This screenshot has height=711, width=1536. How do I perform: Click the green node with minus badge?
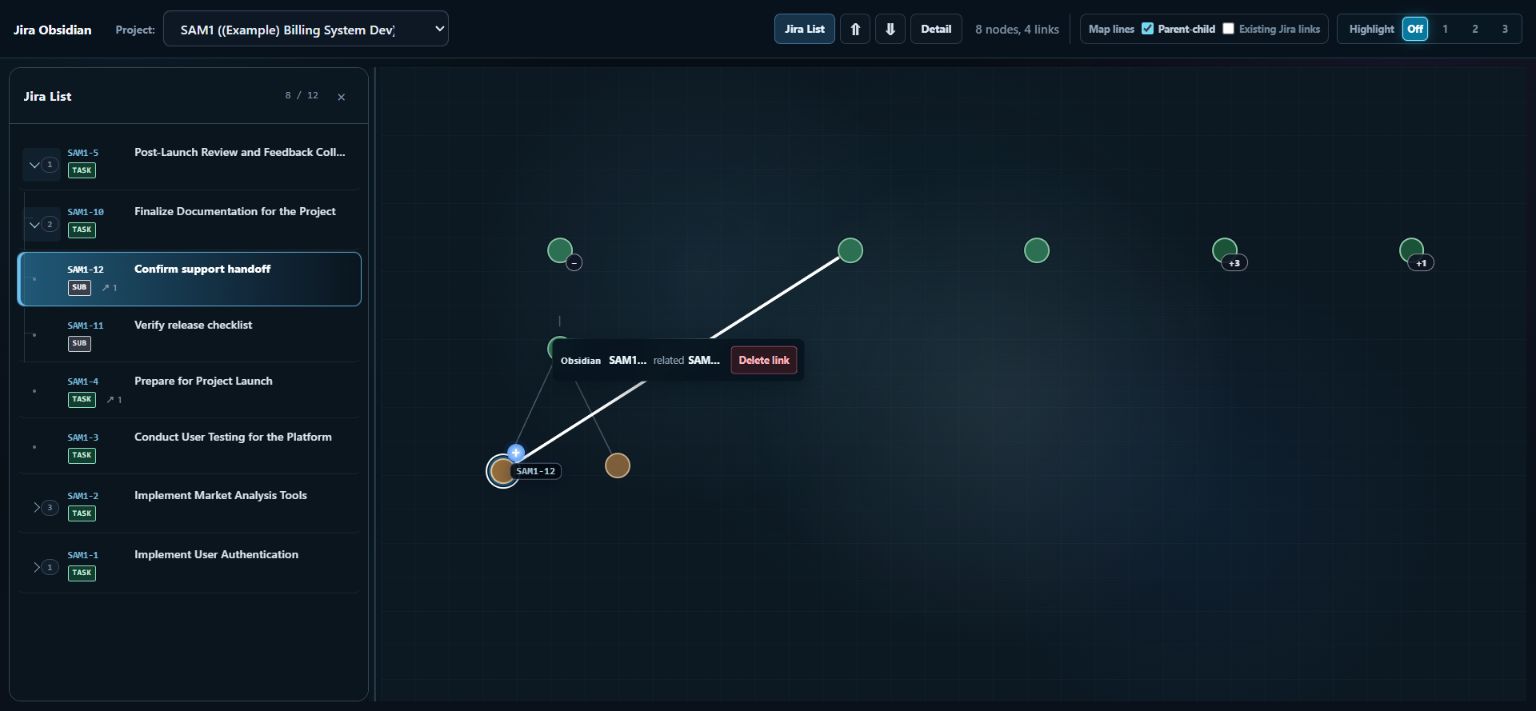coord(559,250)
